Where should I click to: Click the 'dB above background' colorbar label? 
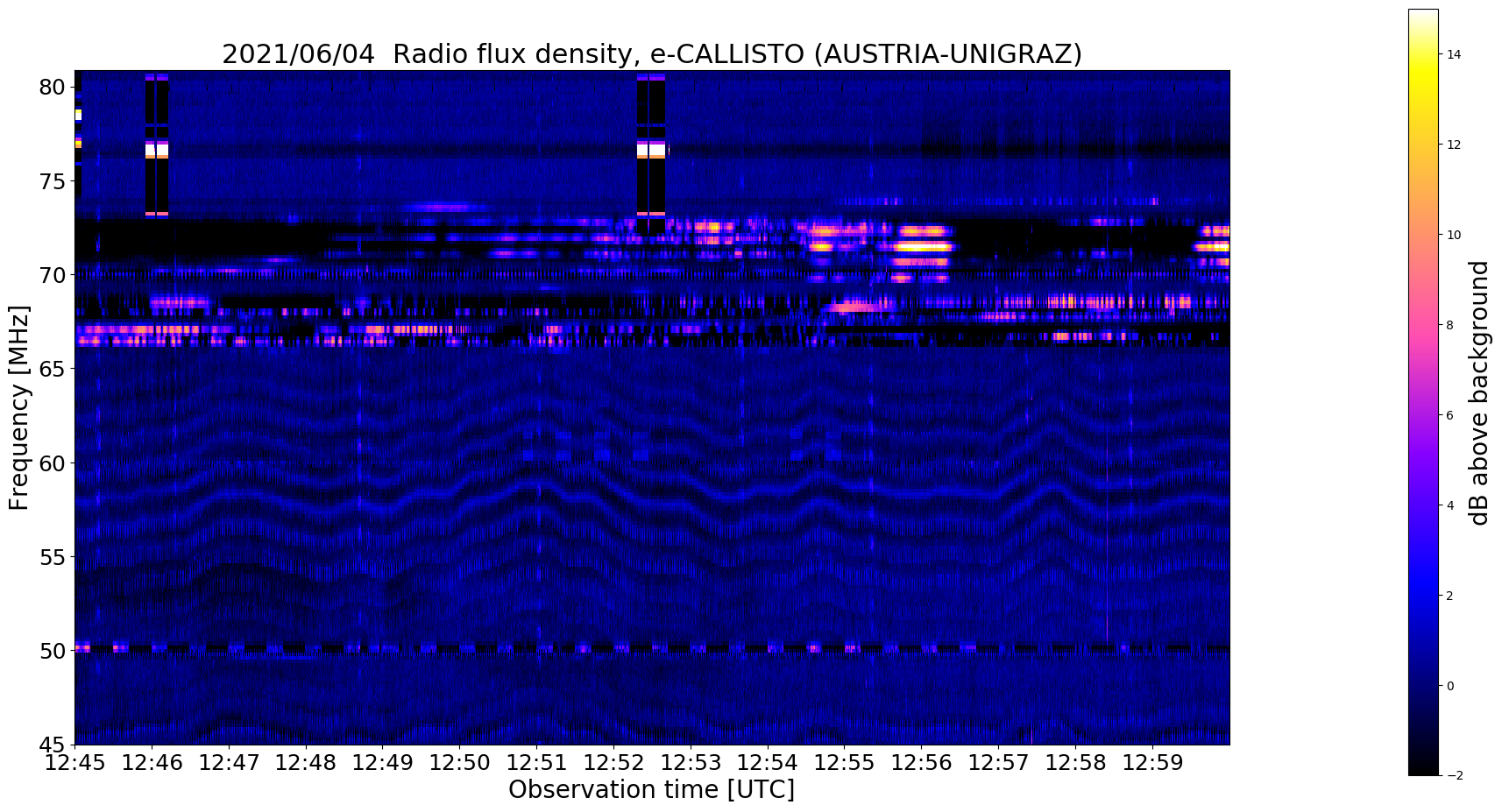click(1479, 392)
